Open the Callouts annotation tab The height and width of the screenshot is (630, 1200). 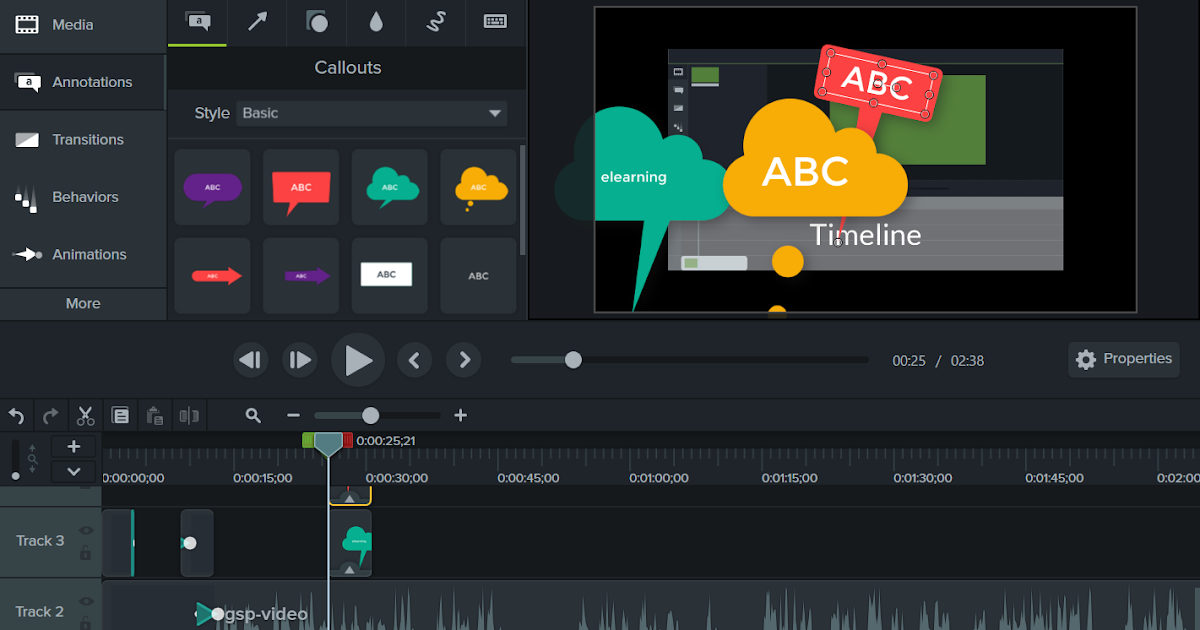coord(198,22)
